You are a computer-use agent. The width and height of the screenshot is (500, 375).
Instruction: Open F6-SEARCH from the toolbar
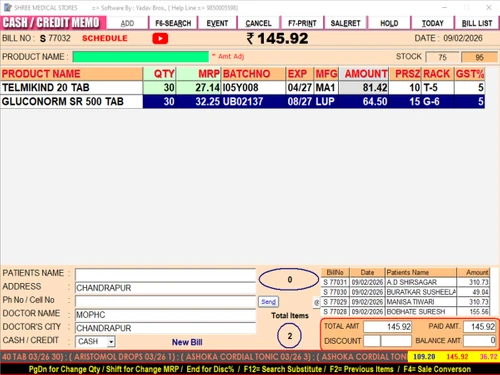click(173, 23)
